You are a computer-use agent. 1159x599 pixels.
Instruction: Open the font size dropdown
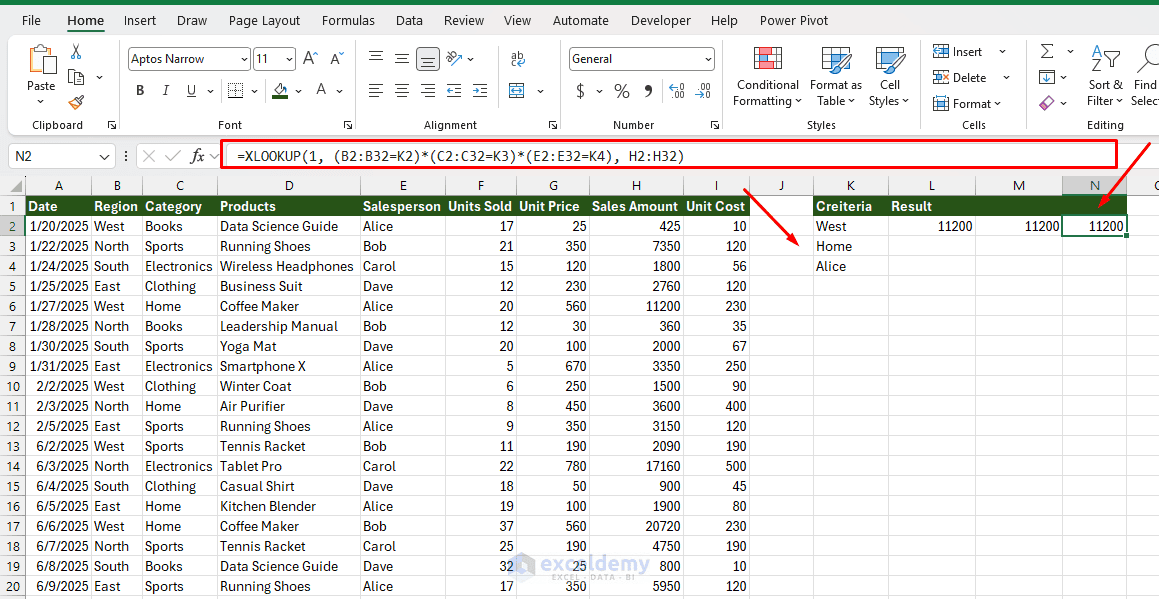click(289, 59)
